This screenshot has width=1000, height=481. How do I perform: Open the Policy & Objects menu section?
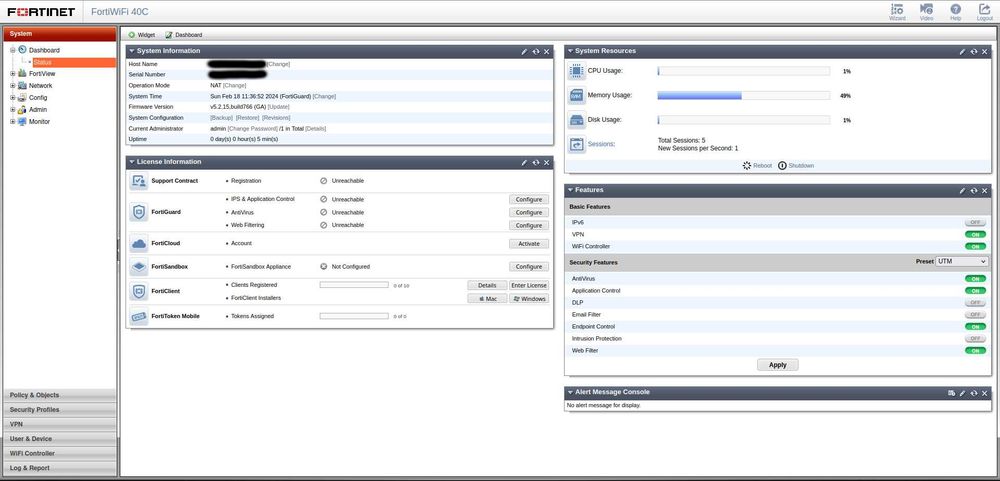click(x=60, y=396)
